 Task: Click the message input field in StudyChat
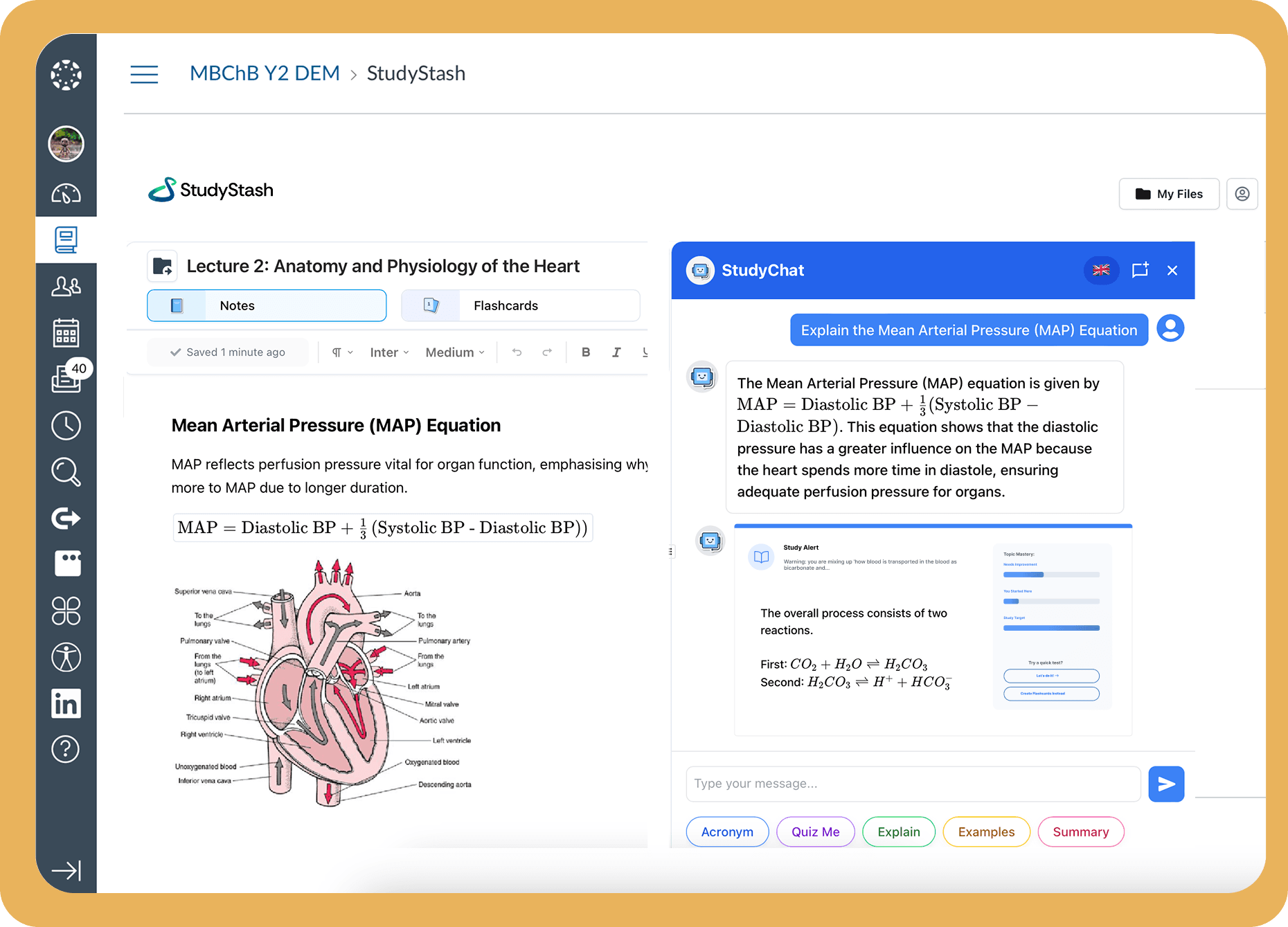click(913, 784)
